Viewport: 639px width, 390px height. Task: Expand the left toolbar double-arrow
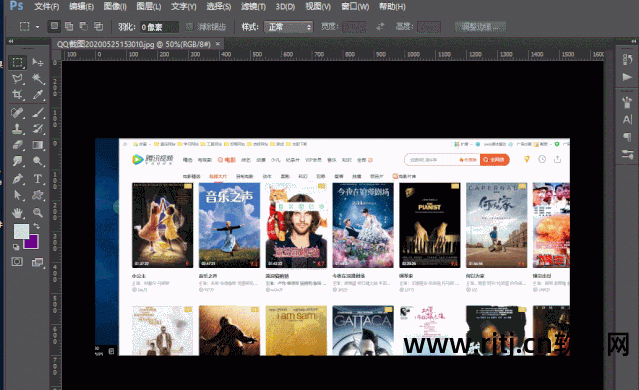pos(11,41)
